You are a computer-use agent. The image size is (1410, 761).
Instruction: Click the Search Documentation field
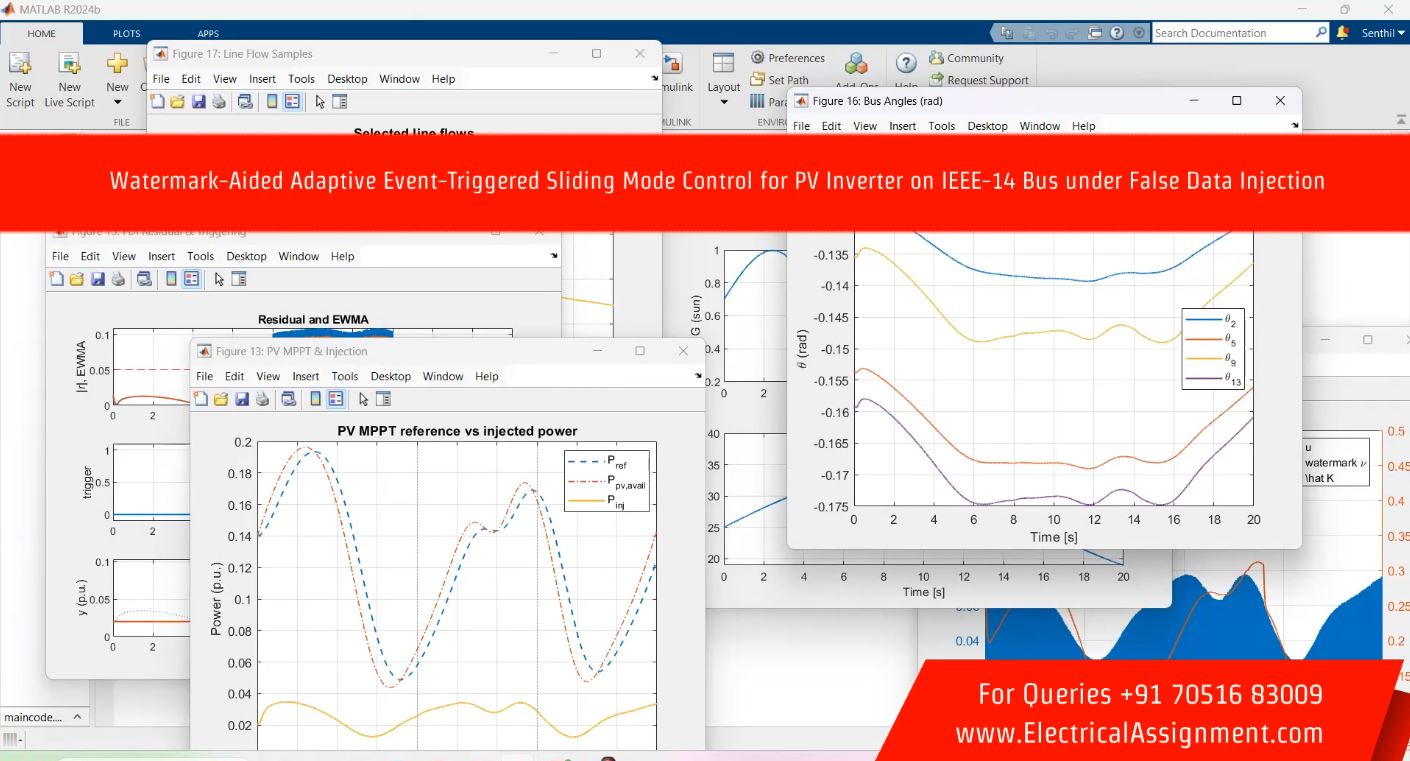coord(1234,33)
